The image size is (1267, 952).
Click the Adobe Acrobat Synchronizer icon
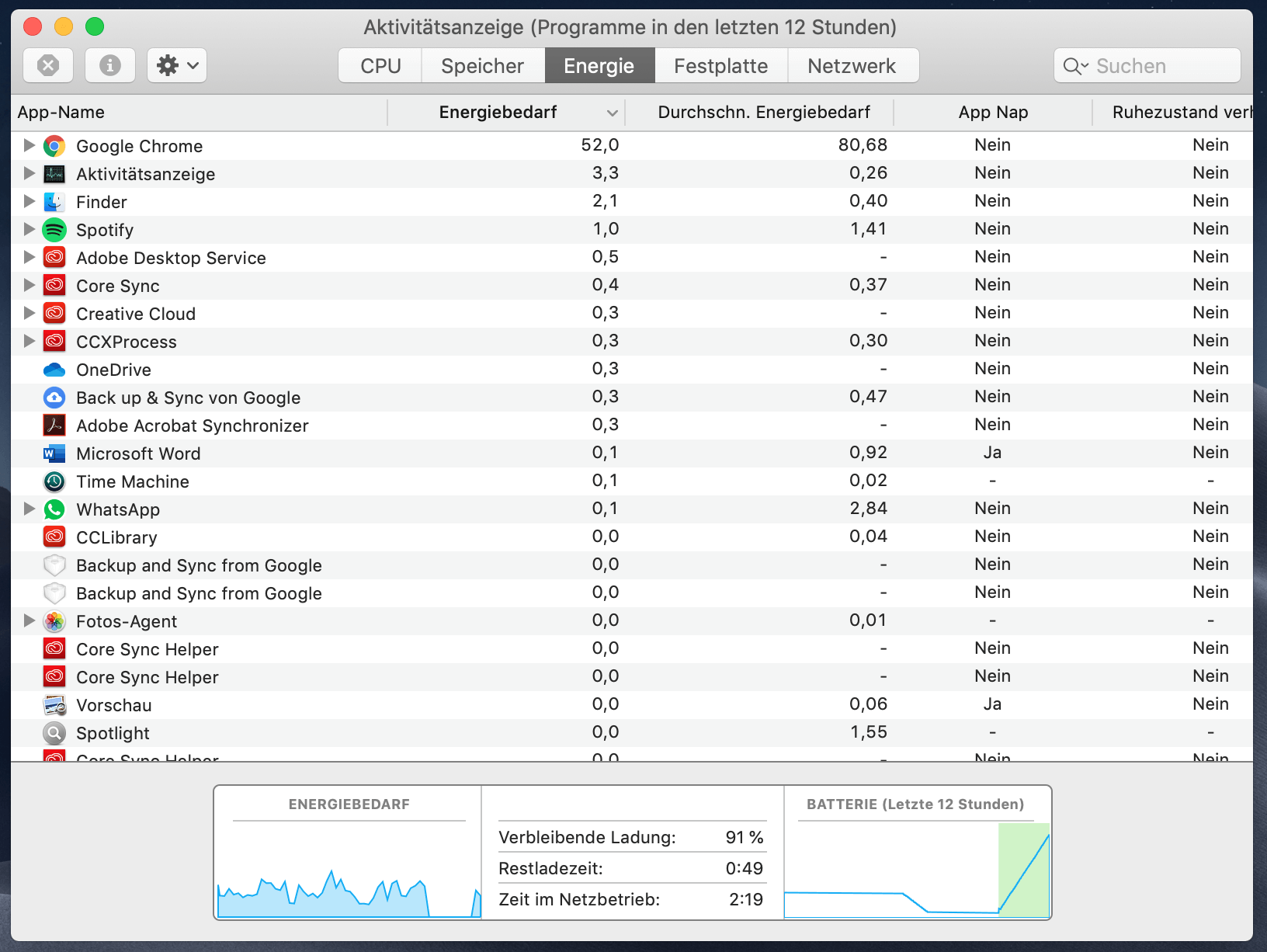click(54, 426)
